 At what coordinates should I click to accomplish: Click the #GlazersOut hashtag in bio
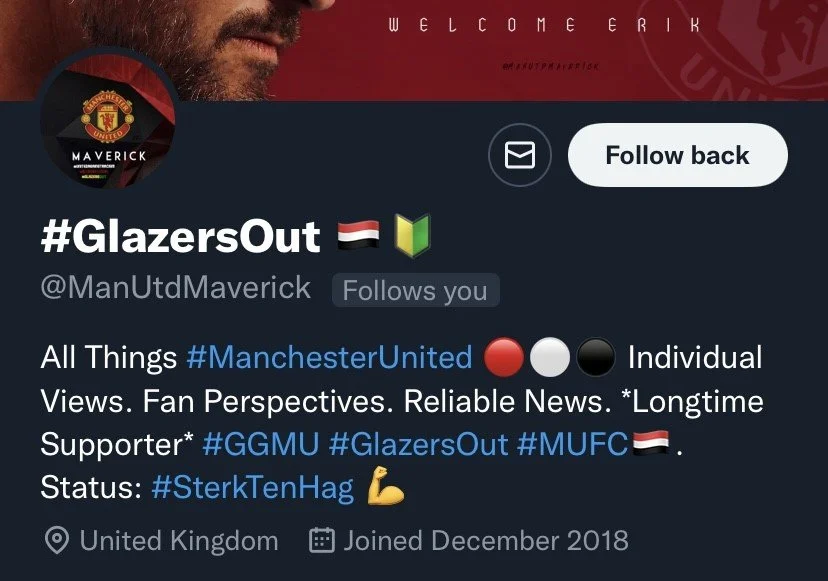point(418,444)
